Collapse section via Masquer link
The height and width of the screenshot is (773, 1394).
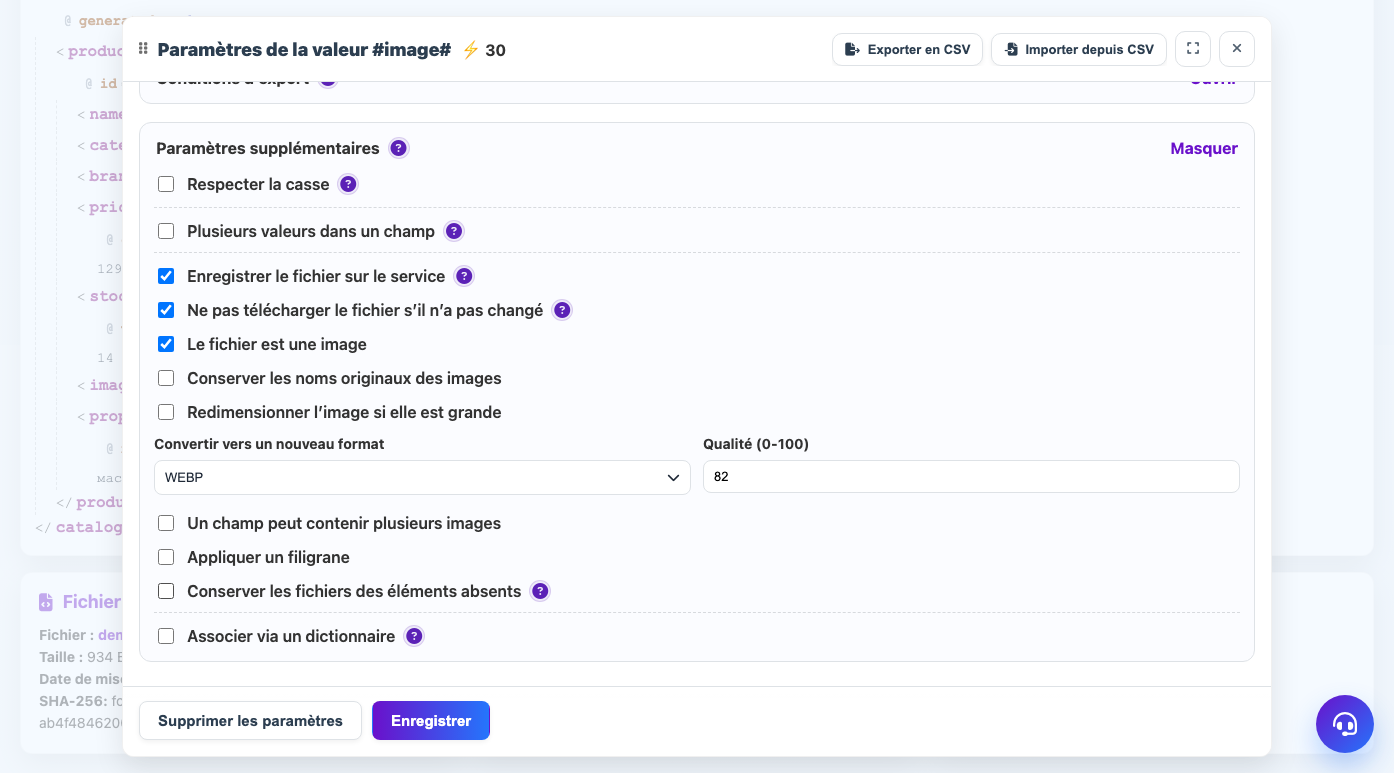1204,148
